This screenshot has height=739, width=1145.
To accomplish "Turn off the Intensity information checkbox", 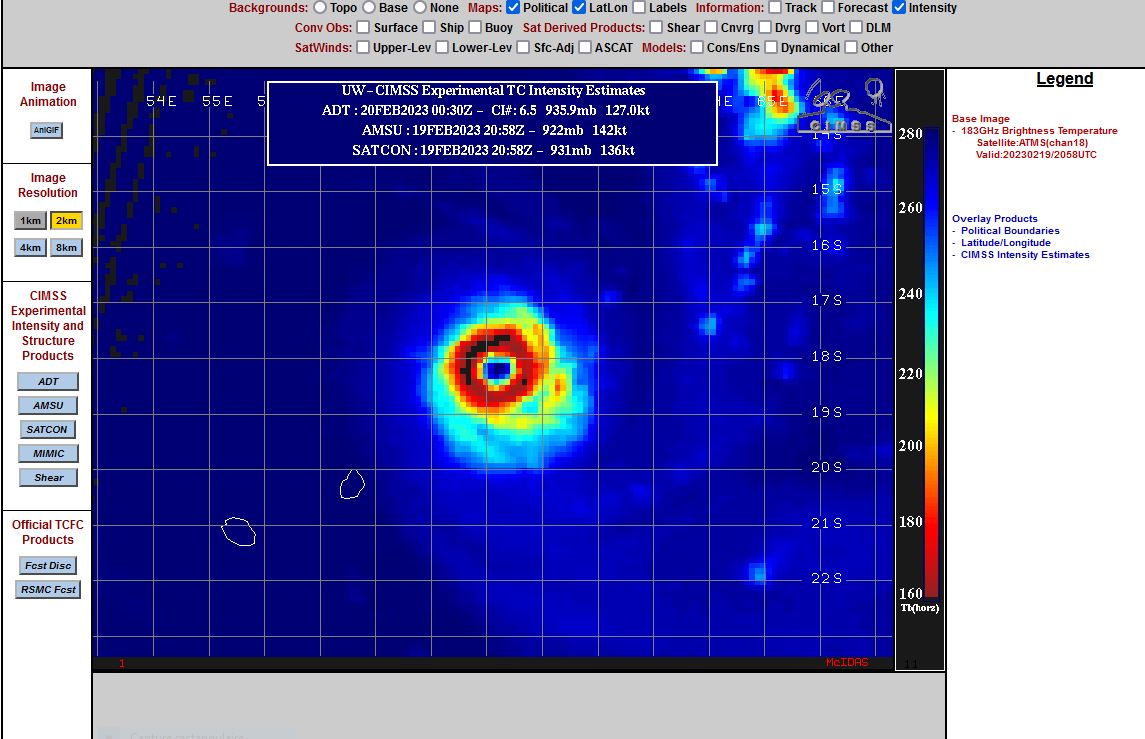I will (899, 8).
